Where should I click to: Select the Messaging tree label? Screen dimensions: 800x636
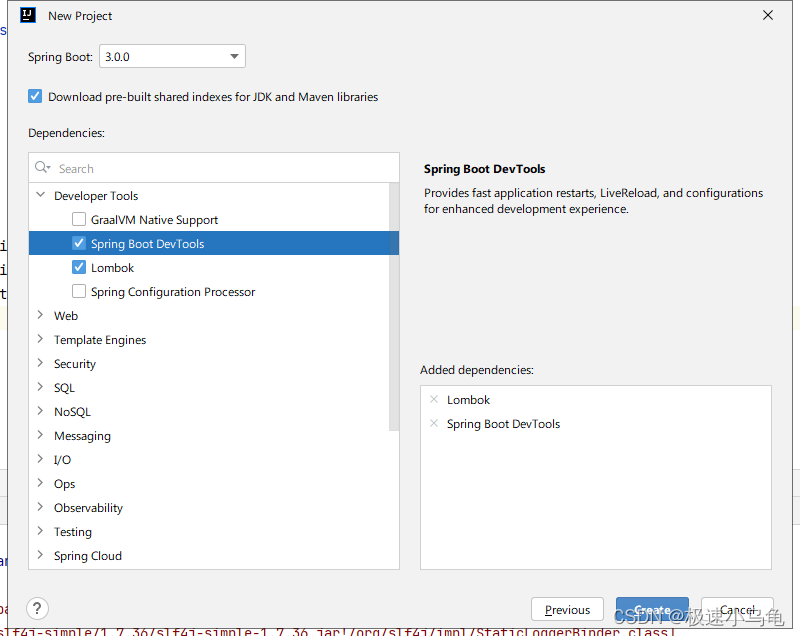[82, 436]
